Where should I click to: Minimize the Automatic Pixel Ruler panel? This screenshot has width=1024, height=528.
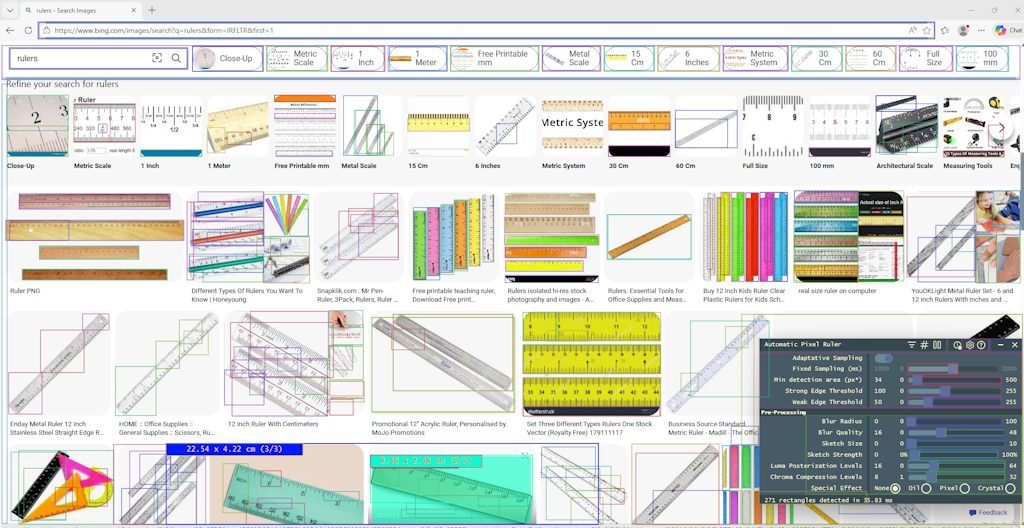click(1000, 345)
